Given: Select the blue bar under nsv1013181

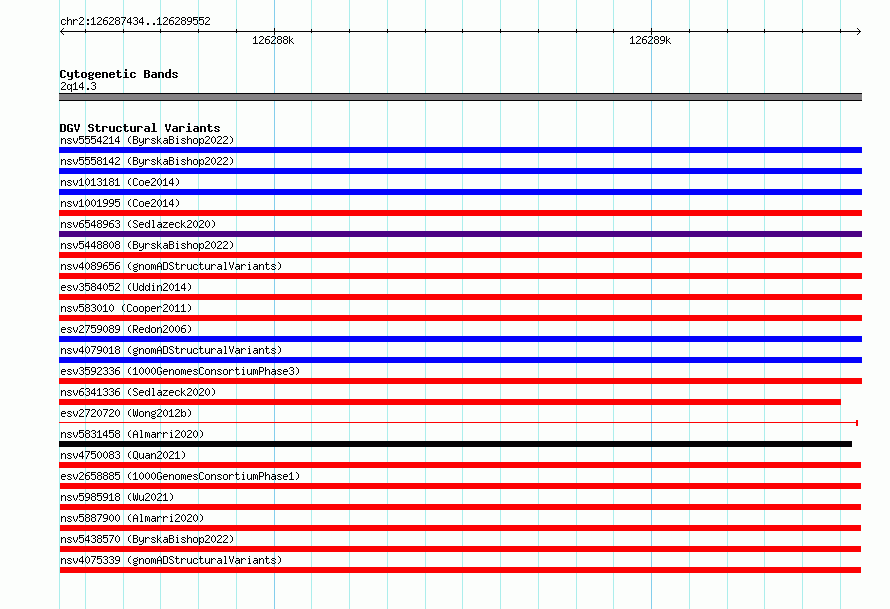Looking at the screenshot, I should click(x=460, y=192).
